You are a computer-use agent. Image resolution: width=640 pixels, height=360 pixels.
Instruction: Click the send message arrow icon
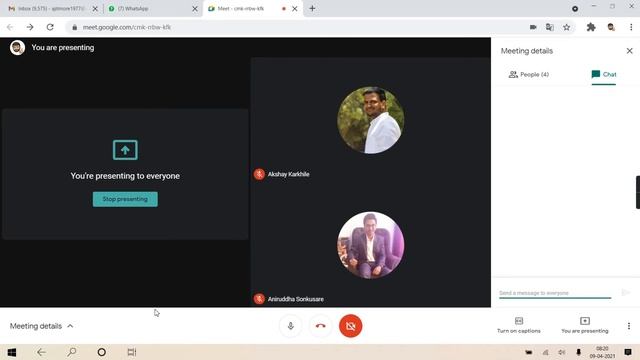[x=625, y=292]
